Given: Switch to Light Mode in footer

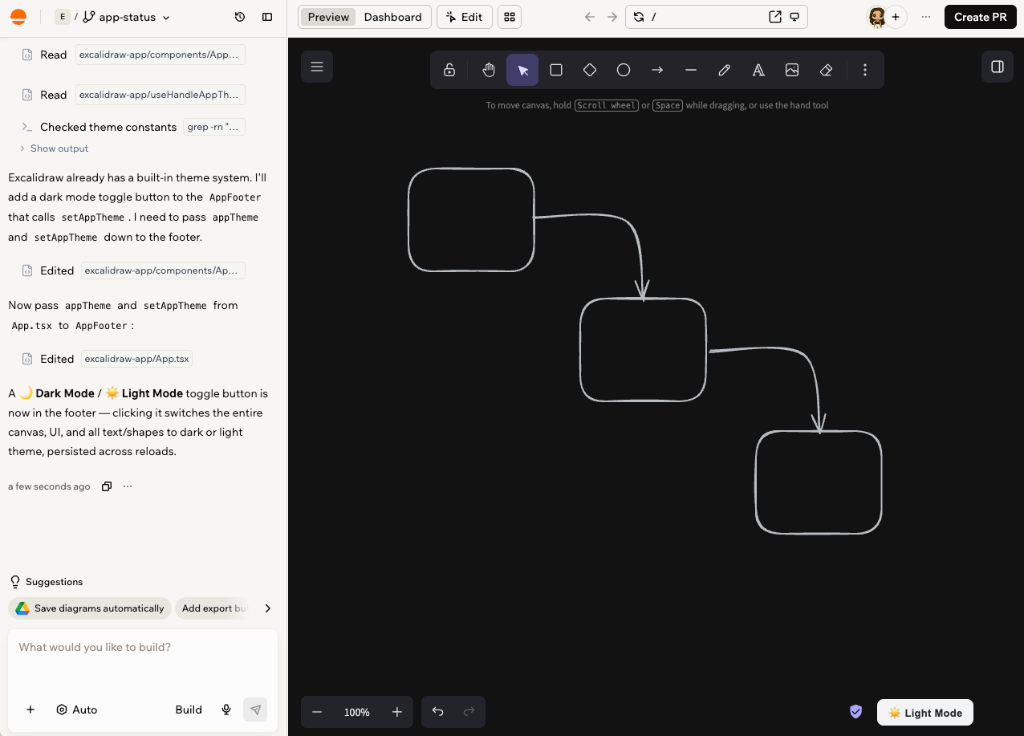Looking at the screenshot, I should tap(925, 712).
